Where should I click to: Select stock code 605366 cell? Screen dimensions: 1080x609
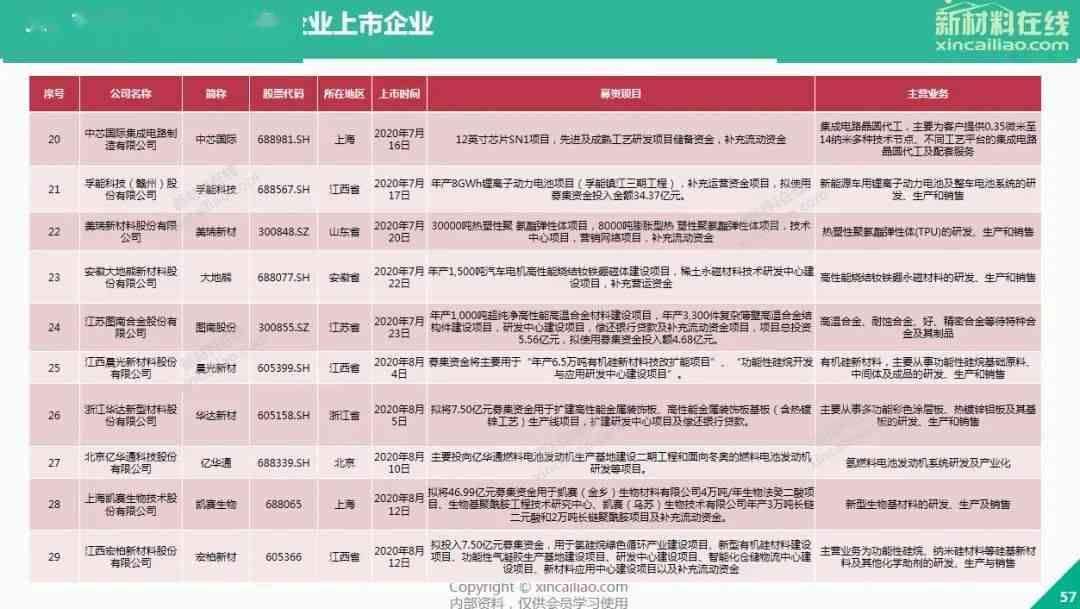(x=284, y=557)
